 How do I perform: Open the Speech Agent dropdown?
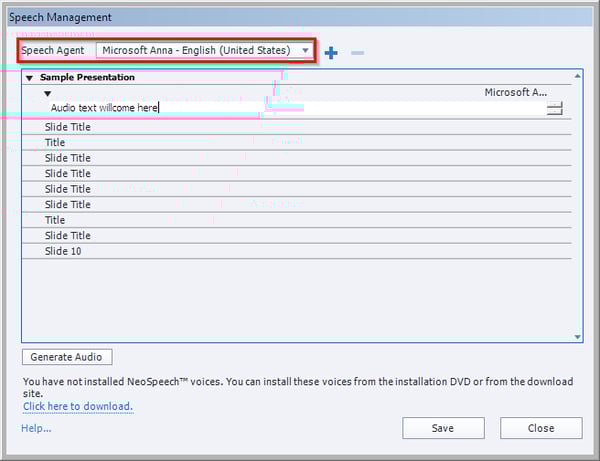204,50
